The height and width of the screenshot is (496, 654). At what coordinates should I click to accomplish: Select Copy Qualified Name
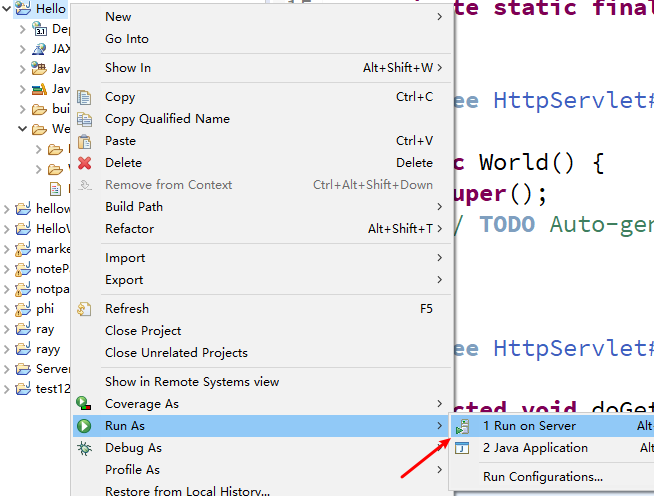[263, 119]
